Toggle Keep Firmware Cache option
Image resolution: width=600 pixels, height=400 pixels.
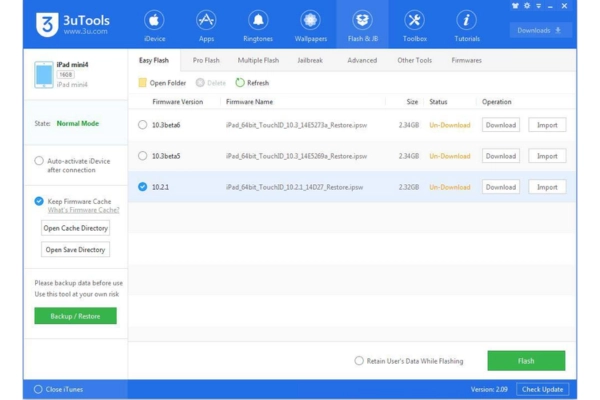[39, 201]
